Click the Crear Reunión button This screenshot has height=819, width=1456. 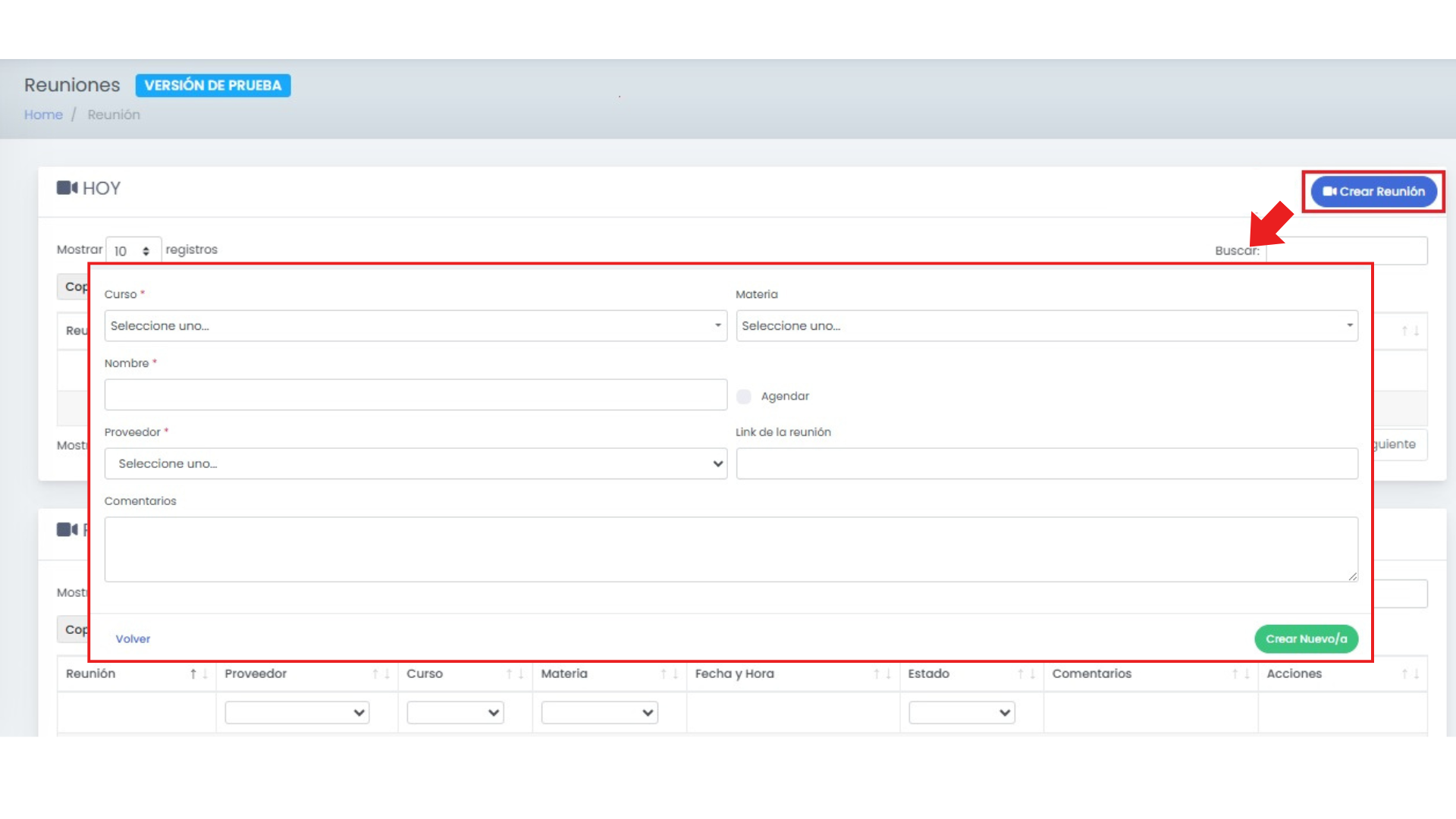click(1373, 192)
